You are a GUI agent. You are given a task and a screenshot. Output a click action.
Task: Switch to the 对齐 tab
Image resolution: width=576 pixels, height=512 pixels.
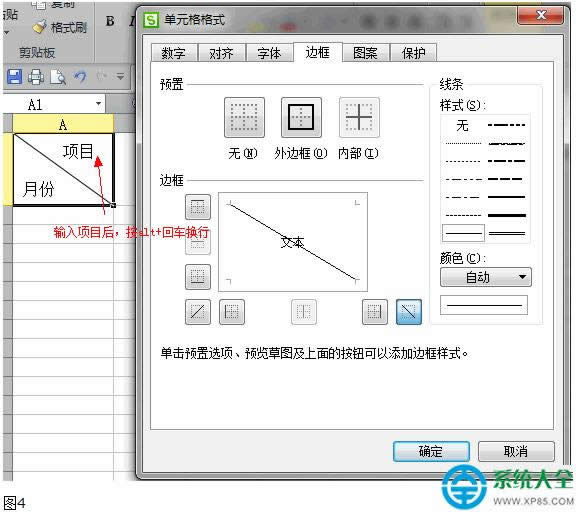coord(221,53)
